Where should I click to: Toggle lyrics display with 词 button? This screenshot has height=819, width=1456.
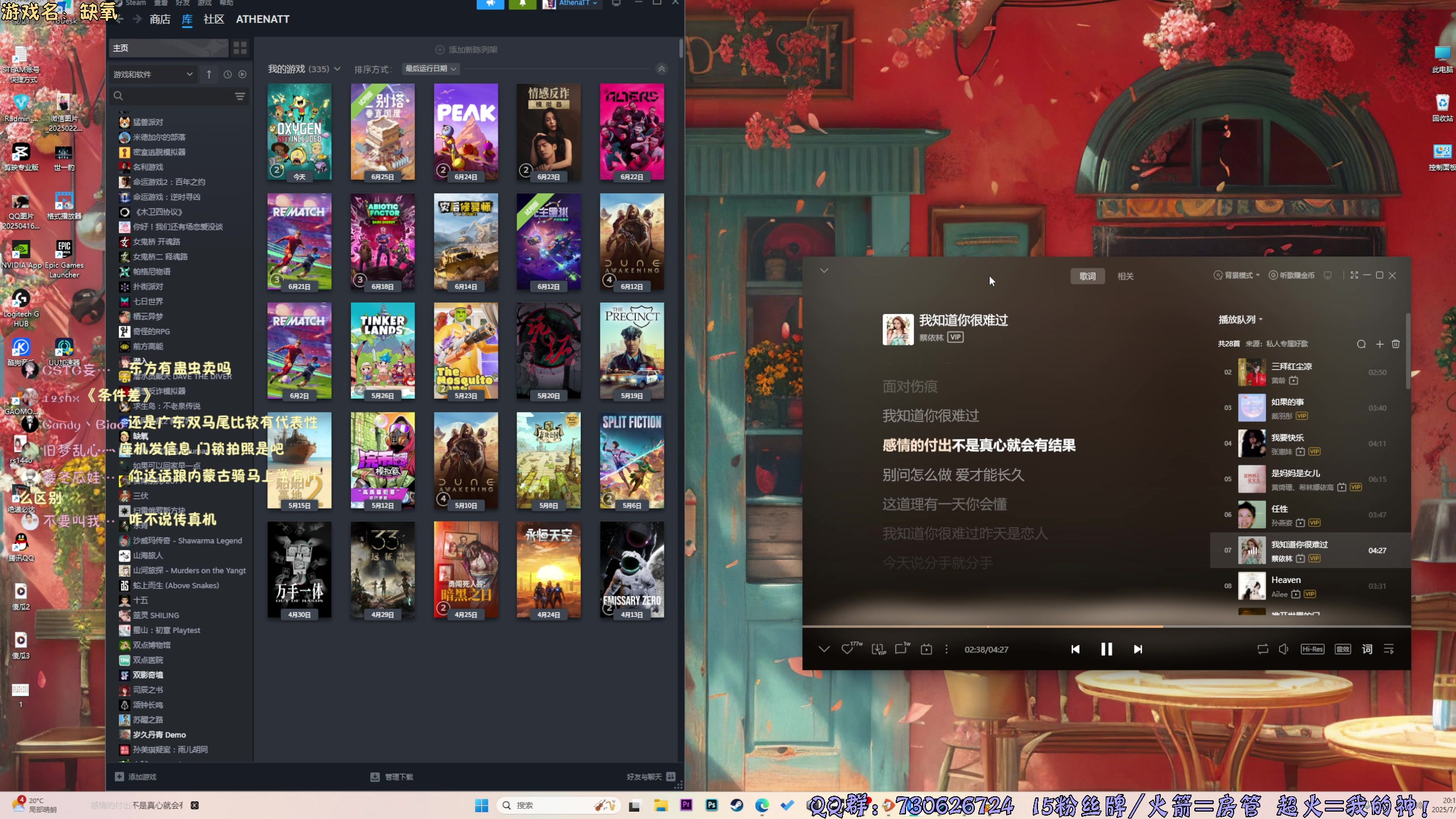(x=1367, y=650)
